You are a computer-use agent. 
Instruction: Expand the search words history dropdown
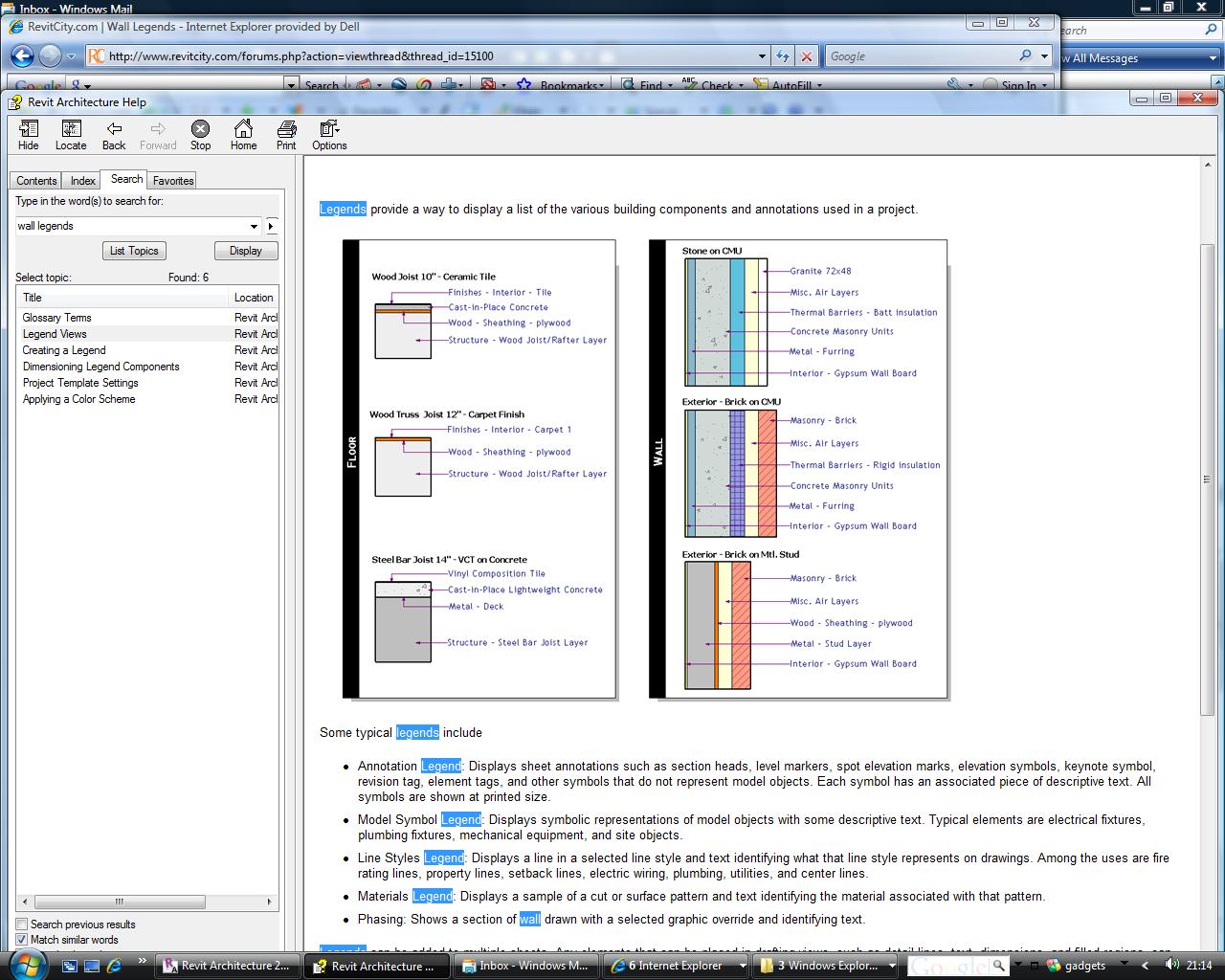click(254, 227)
